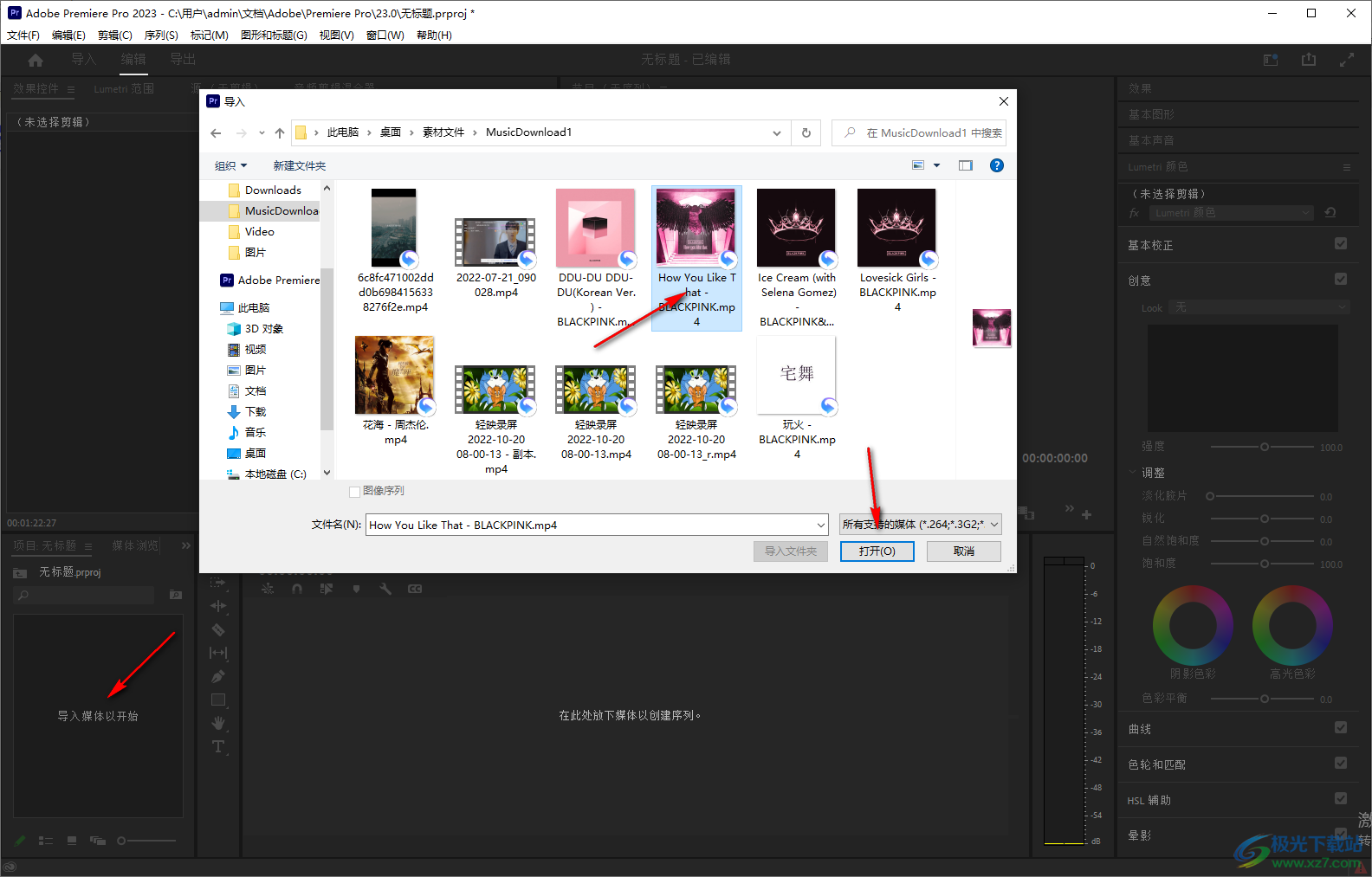Open quick export share icon
Viewport: 1372px width, 877px height.
pyautogui.click(x=1309, y=60)
